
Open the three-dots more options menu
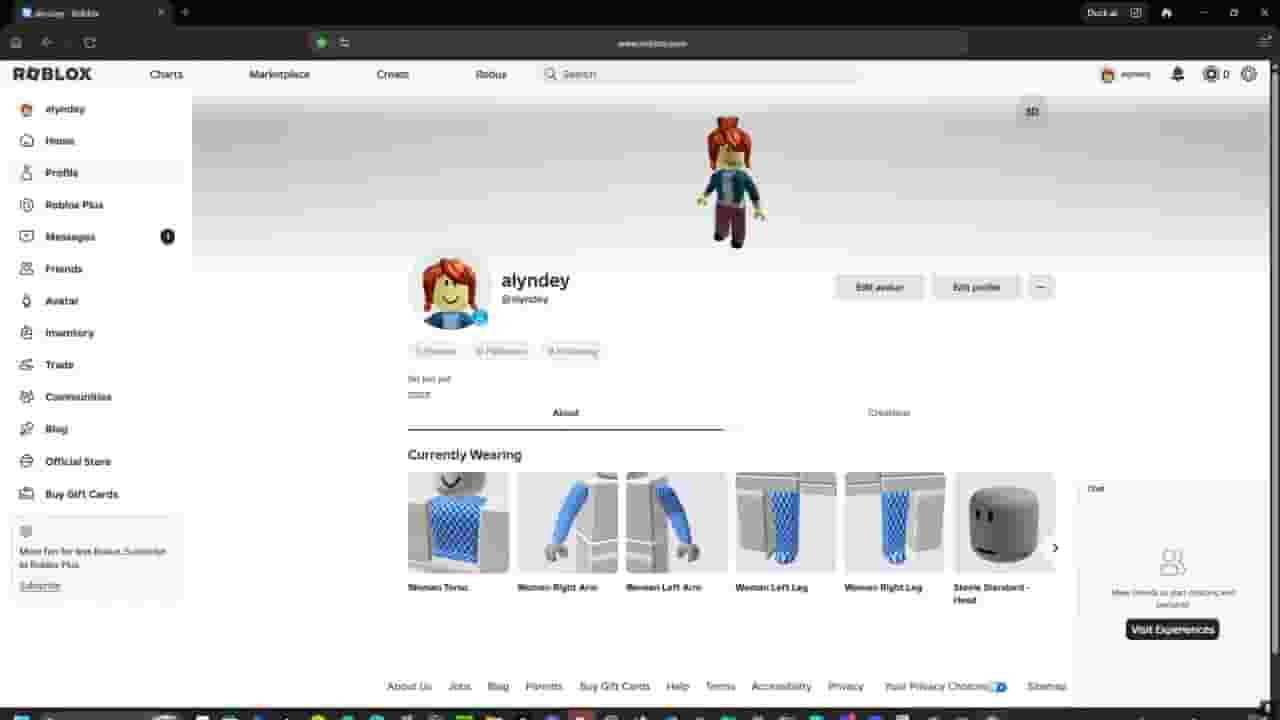(x=1041, y=287)
